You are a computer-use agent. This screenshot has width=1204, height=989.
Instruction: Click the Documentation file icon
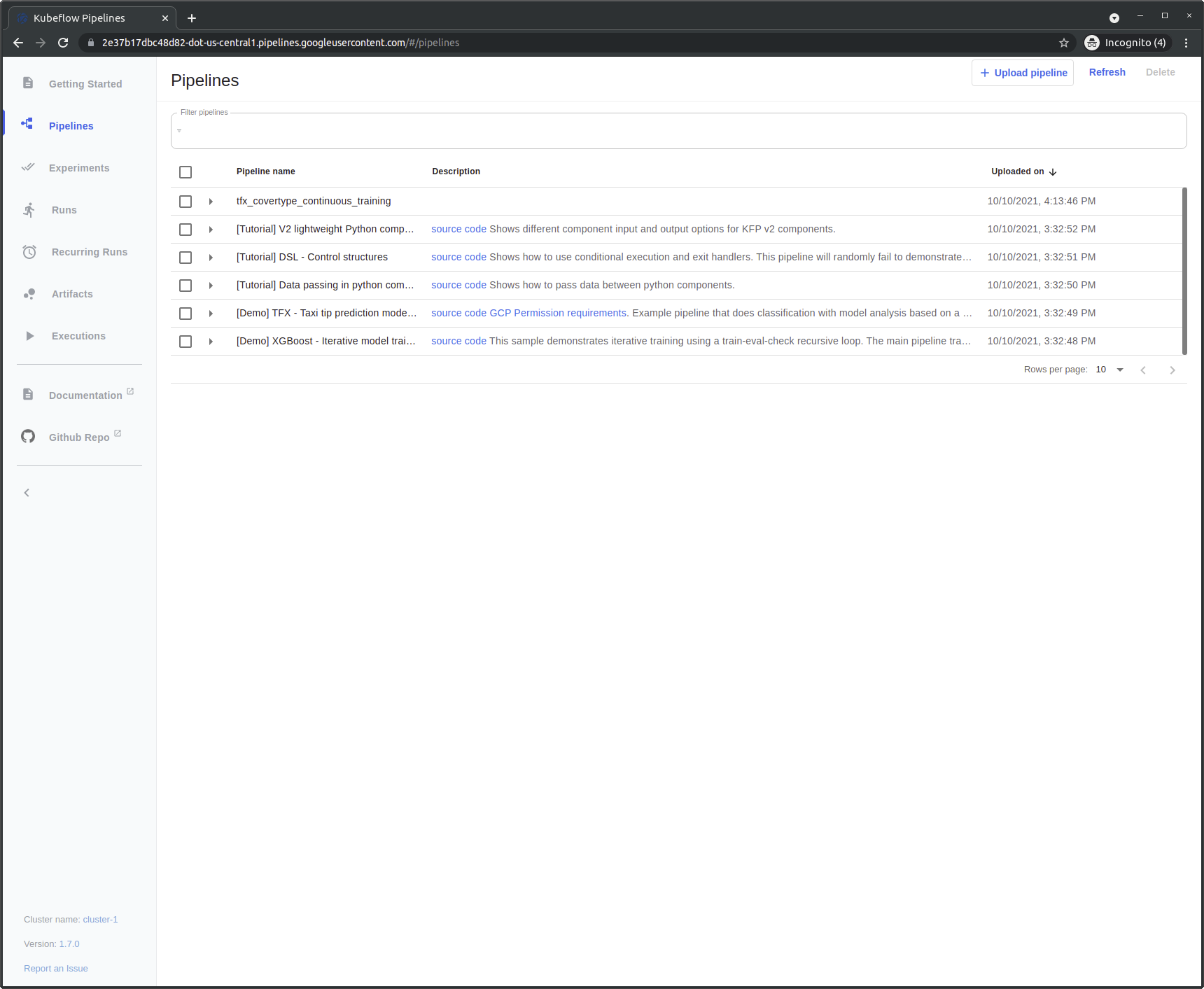tap(28, 394)
